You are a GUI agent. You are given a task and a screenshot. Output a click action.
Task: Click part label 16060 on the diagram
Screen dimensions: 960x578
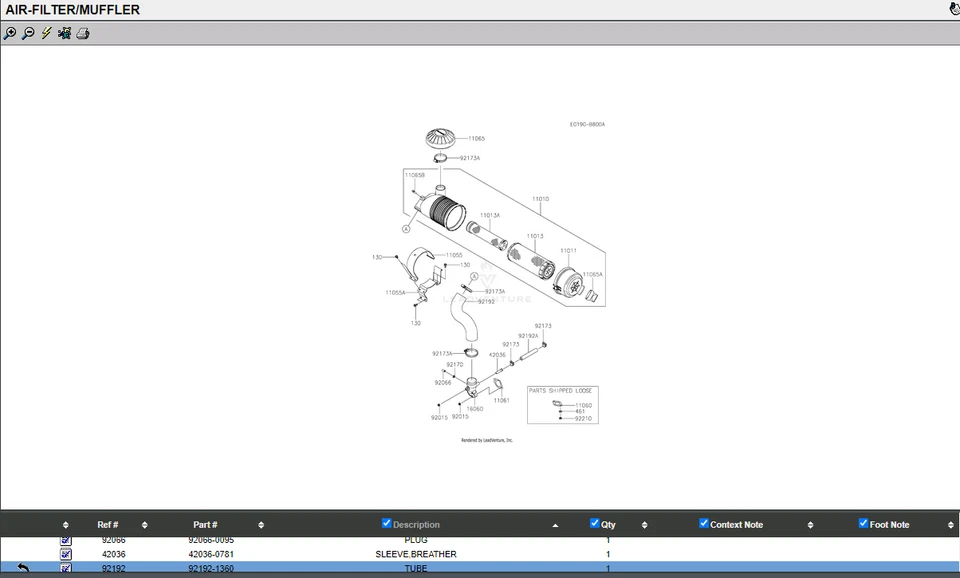point(474,409)
